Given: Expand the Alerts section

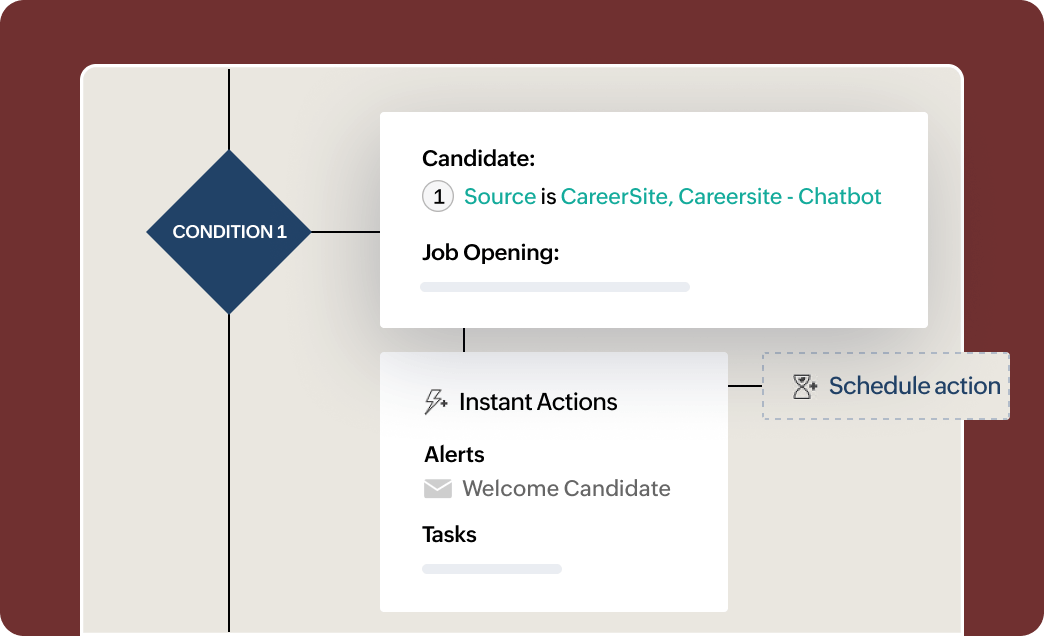Looking at the screenshot, I should tap(453, 454).
